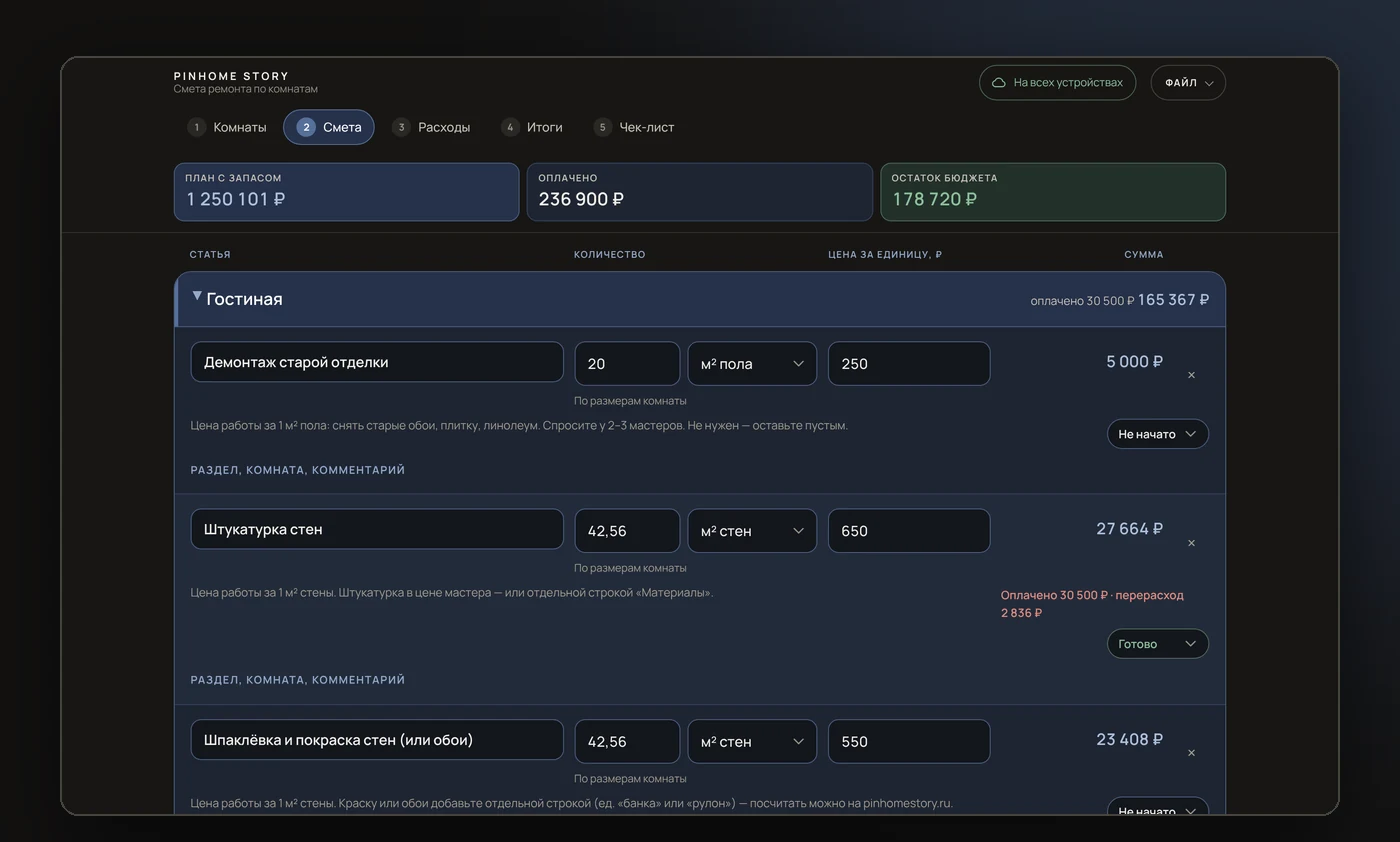
Task: Click the Штукатурка quantity field 42,56
Action: point(627,531)
